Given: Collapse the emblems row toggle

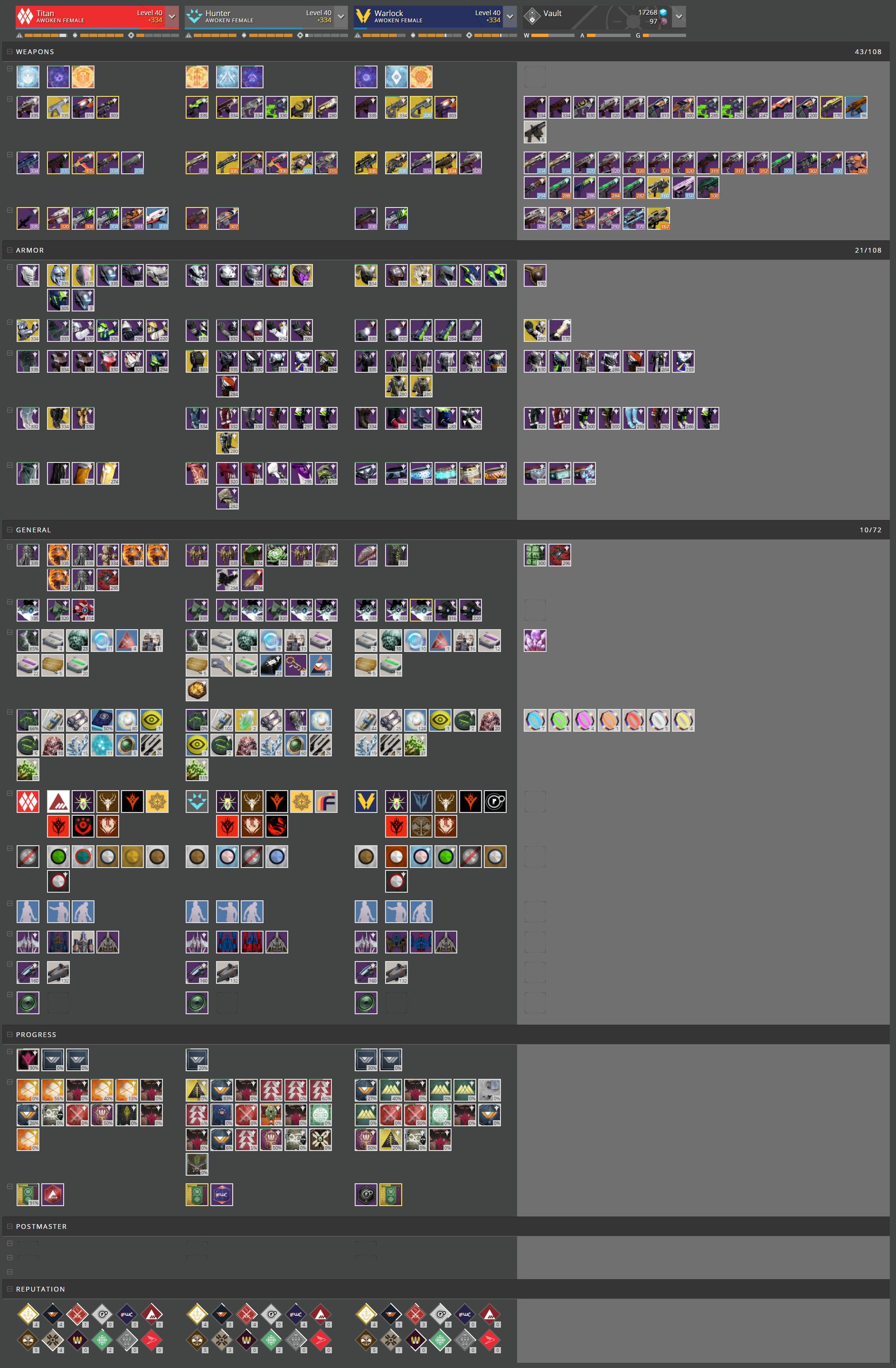Looking at the screenshot, I should coord(10,793).
